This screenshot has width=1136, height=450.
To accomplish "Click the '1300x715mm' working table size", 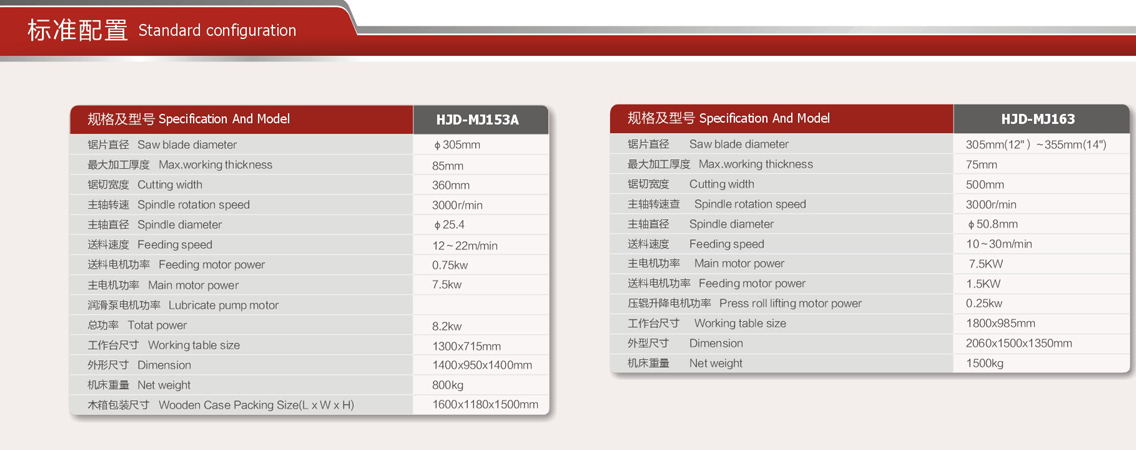I will pyautogui.click(x=466, y=346).
